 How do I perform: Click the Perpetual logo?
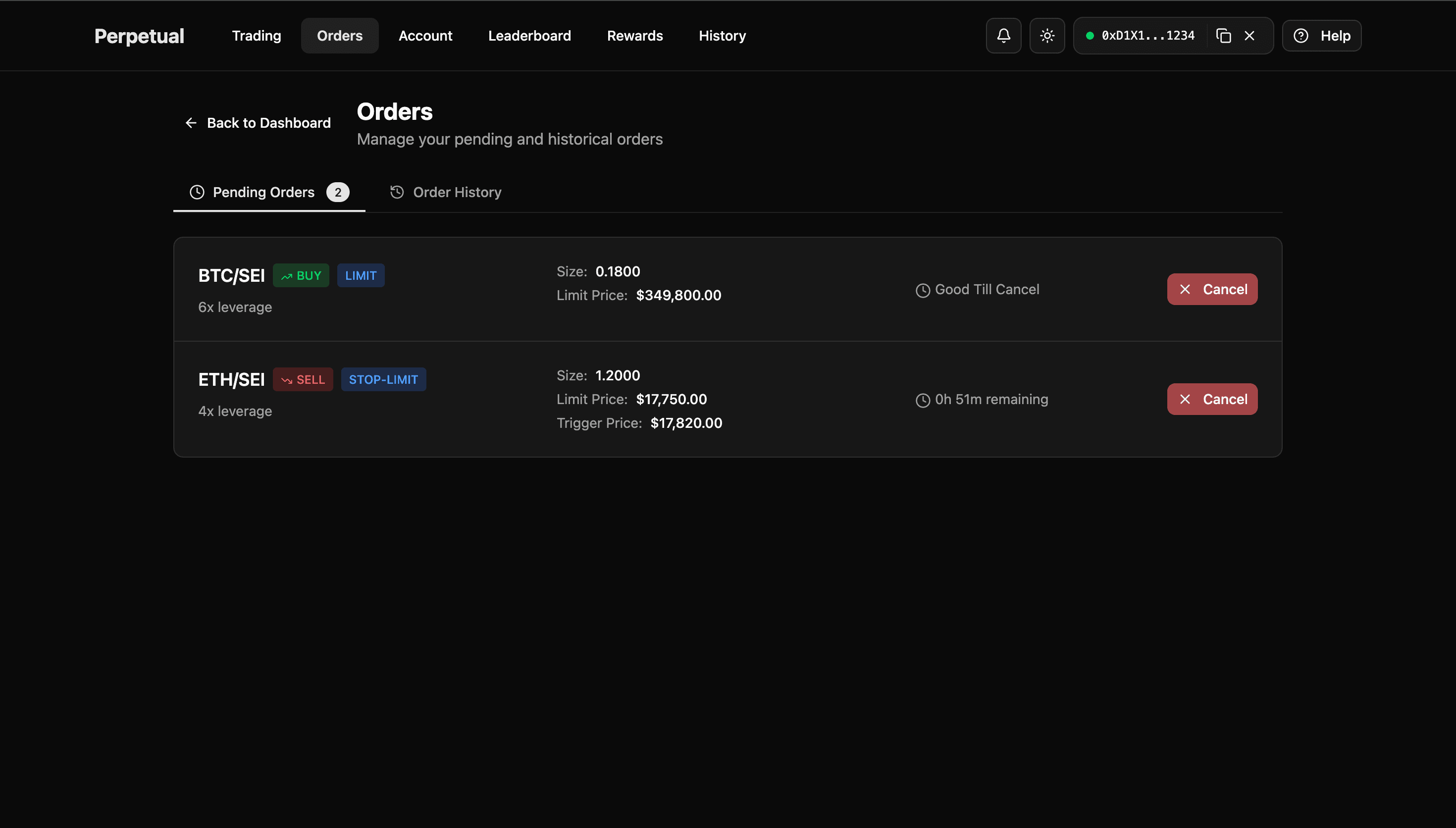139,36
